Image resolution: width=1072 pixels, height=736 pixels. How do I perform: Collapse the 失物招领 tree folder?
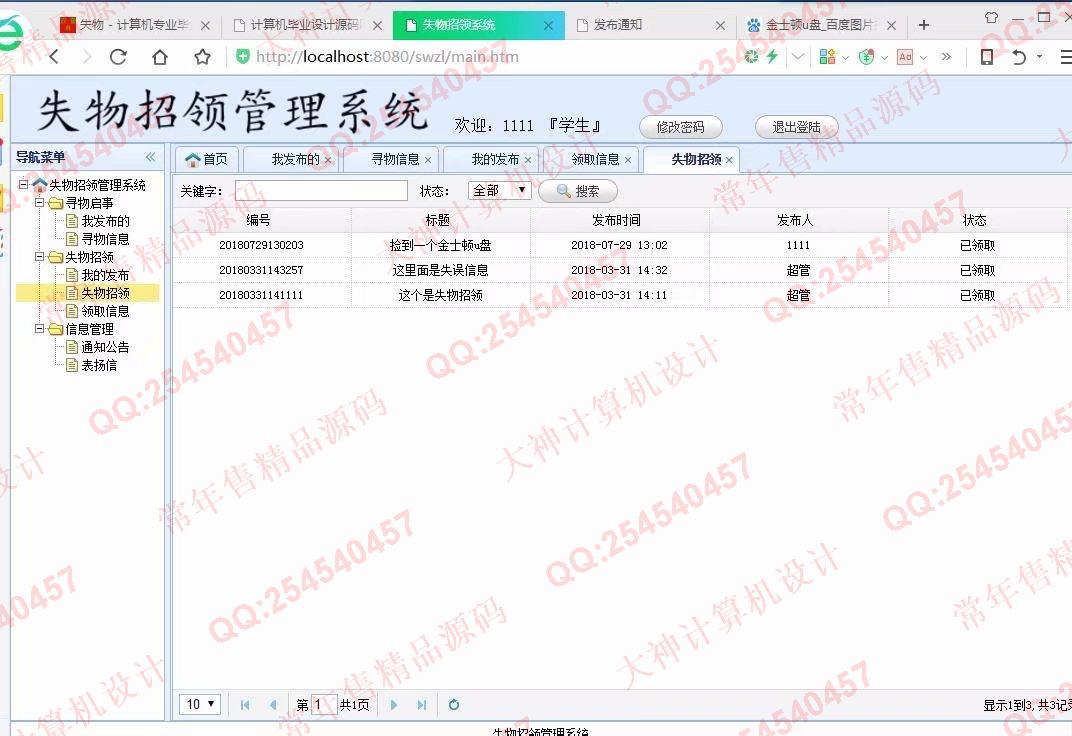tap(40, 256)
